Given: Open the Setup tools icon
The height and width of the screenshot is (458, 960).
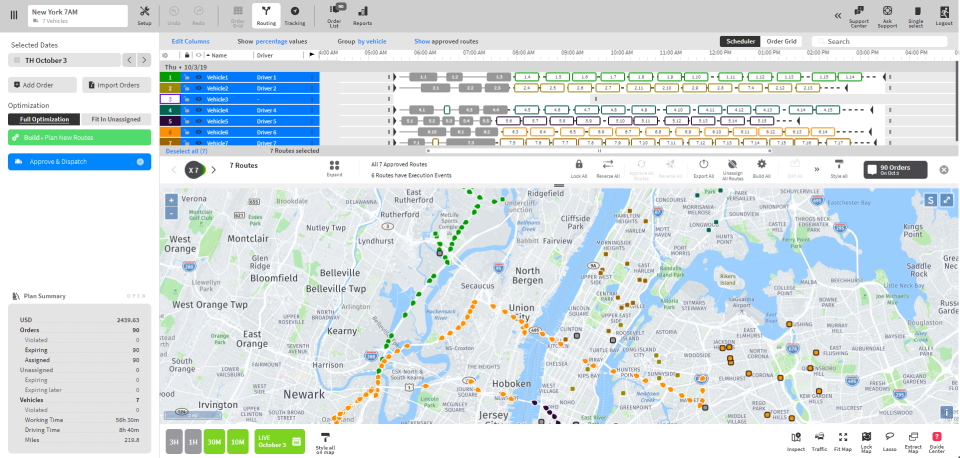Looking at the screenshot, I should 144,15.
